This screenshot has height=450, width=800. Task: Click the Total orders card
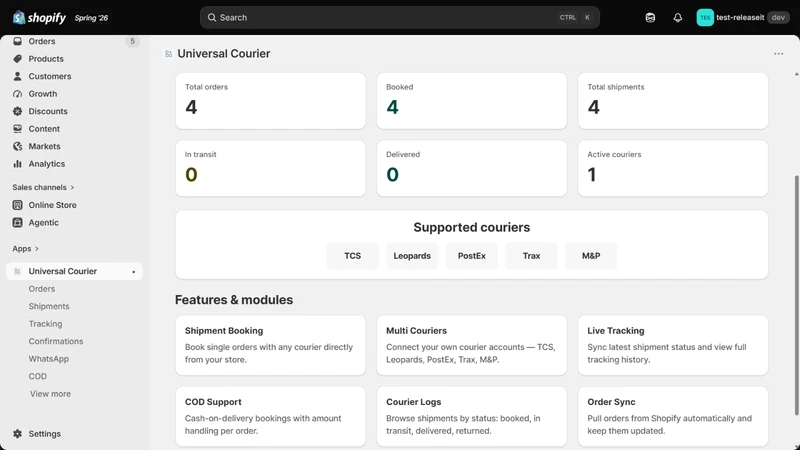pyautogui.click(x=270, y=101)
